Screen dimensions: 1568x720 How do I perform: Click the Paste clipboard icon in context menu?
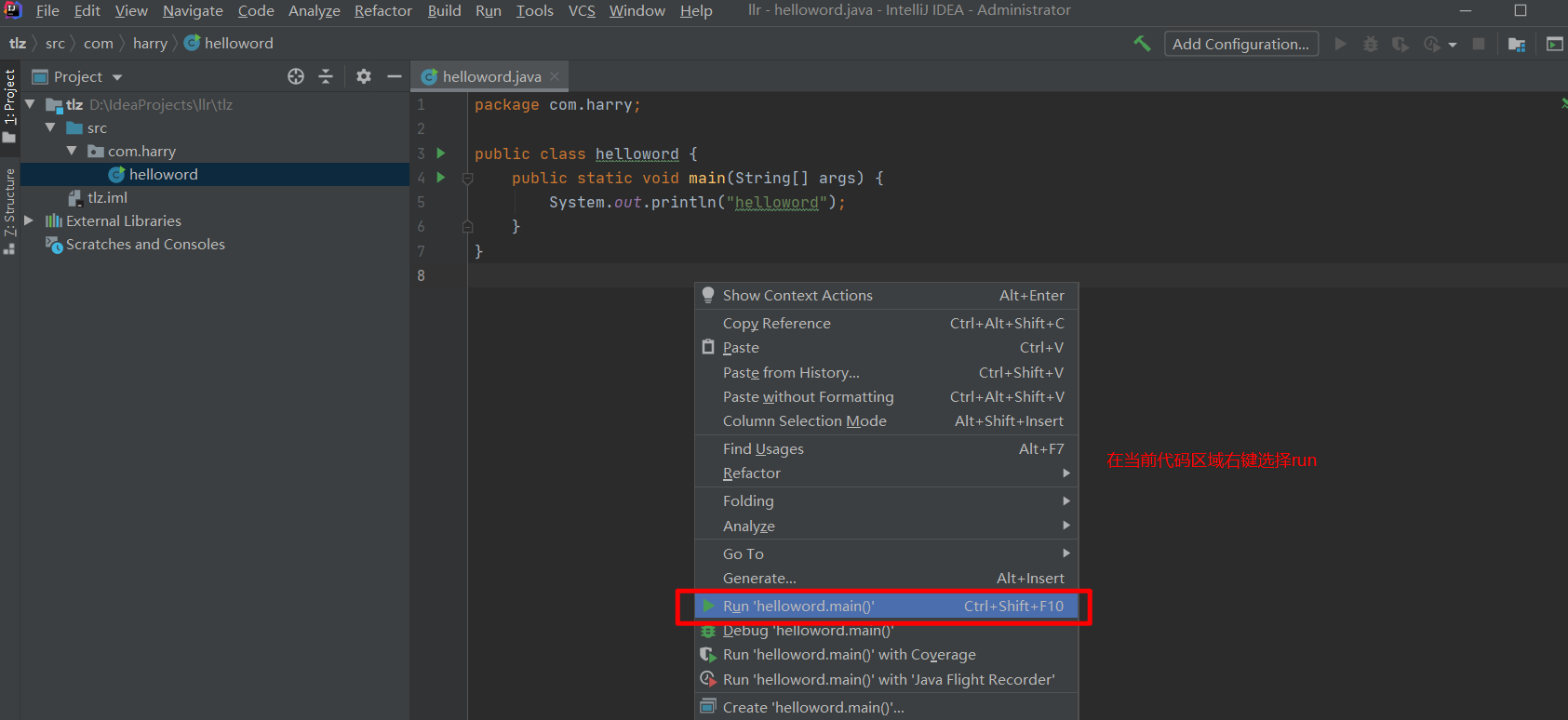pos(708,347)
